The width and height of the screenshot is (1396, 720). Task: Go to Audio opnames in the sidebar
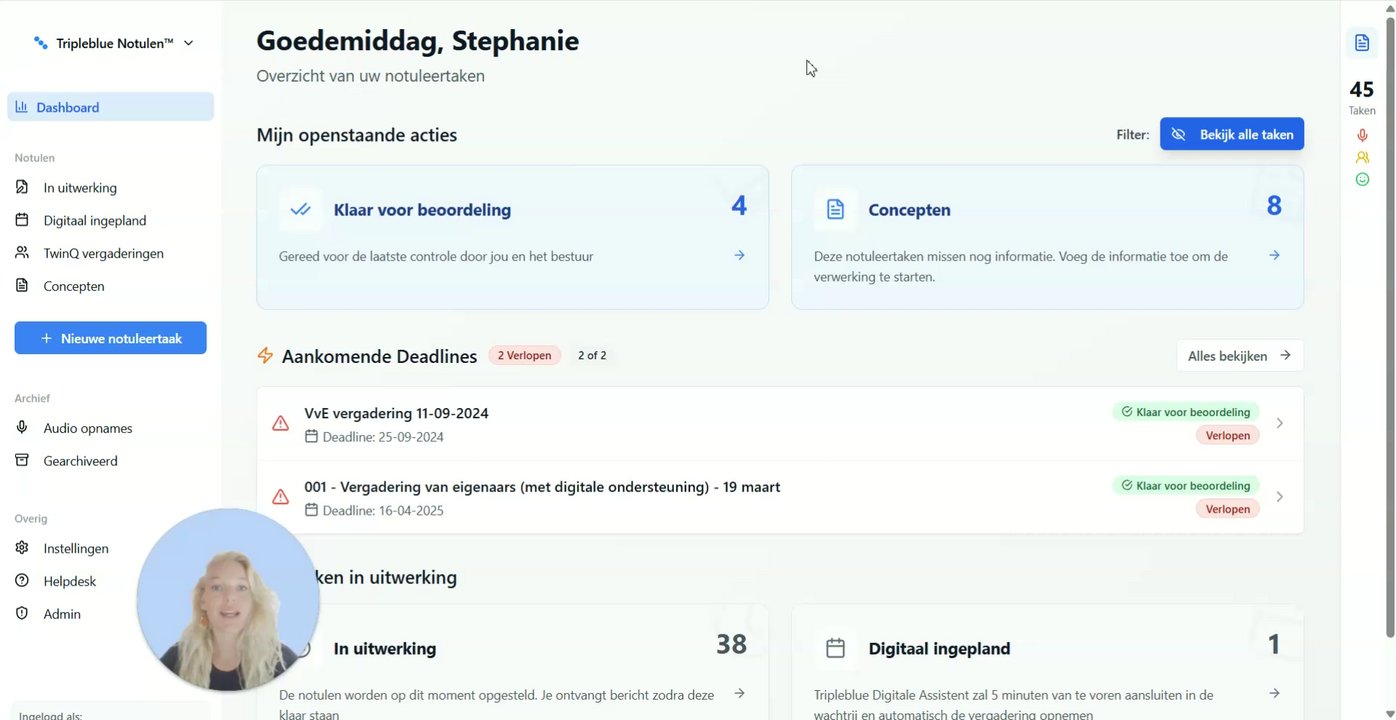[88, 428]
